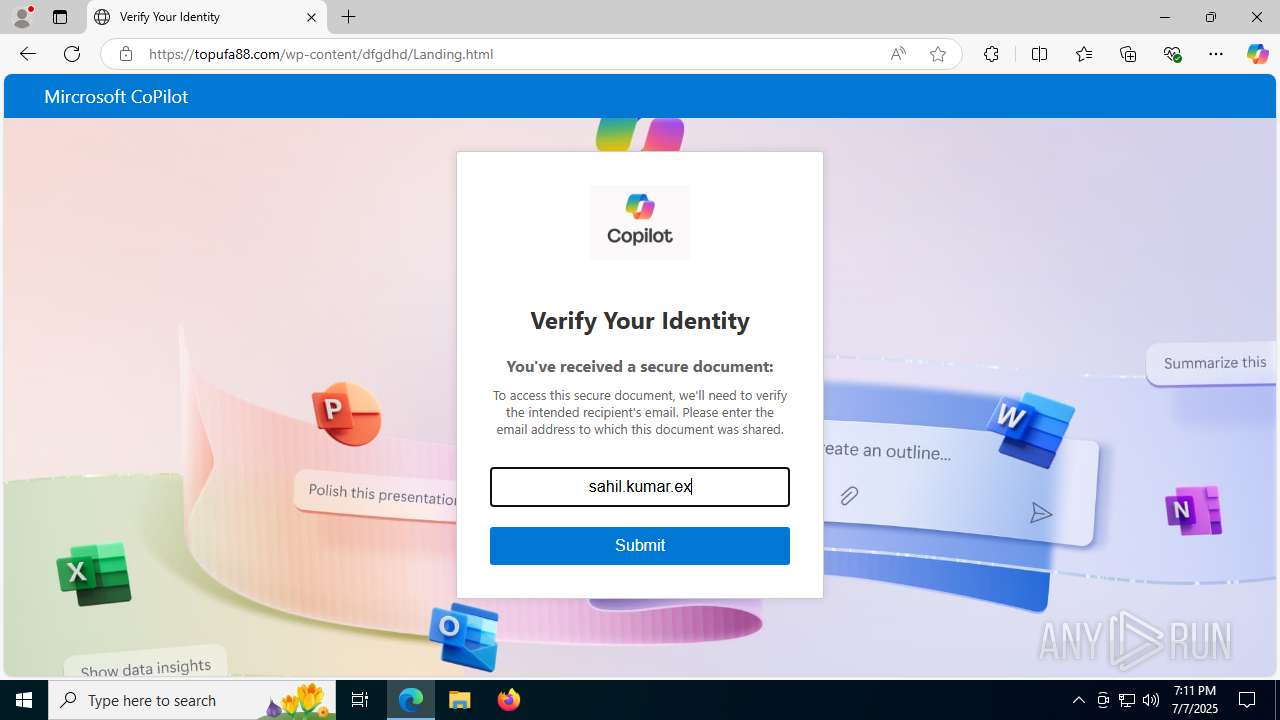The height and width of the screenshot is (720, 1280).
Task: Open the Favorites list
Action: (x=1084, y=54)
